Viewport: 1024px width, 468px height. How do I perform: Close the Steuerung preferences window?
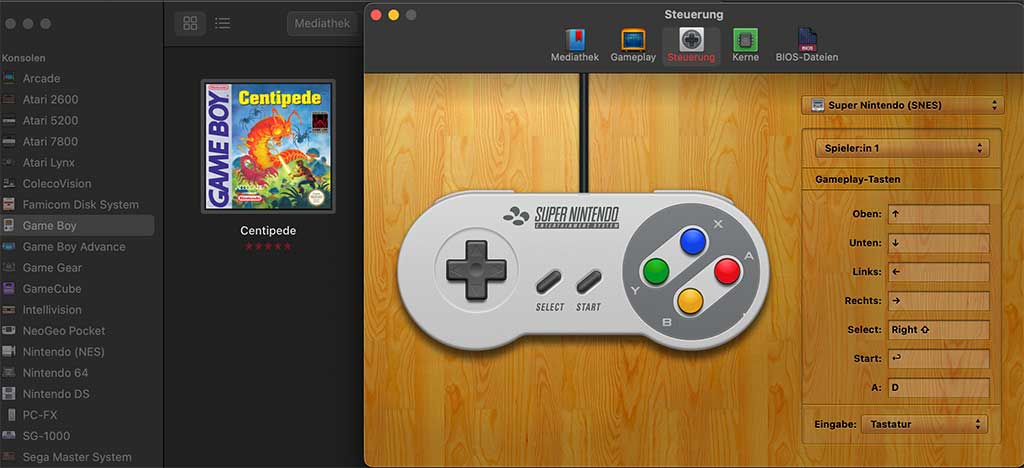point(376,14)
